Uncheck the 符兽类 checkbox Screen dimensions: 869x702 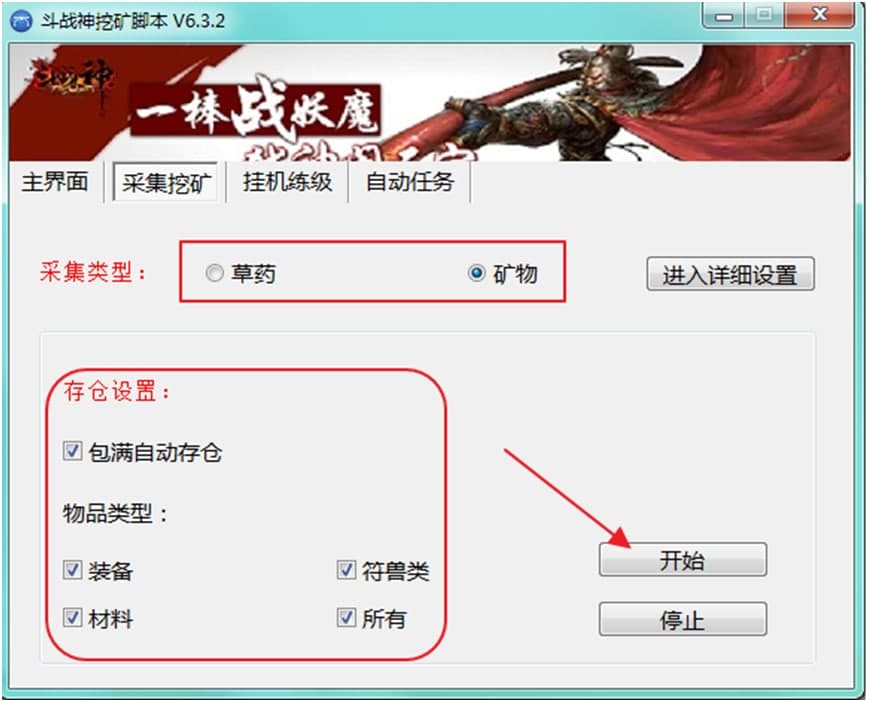pyautogui.click(x=346, y=570)
